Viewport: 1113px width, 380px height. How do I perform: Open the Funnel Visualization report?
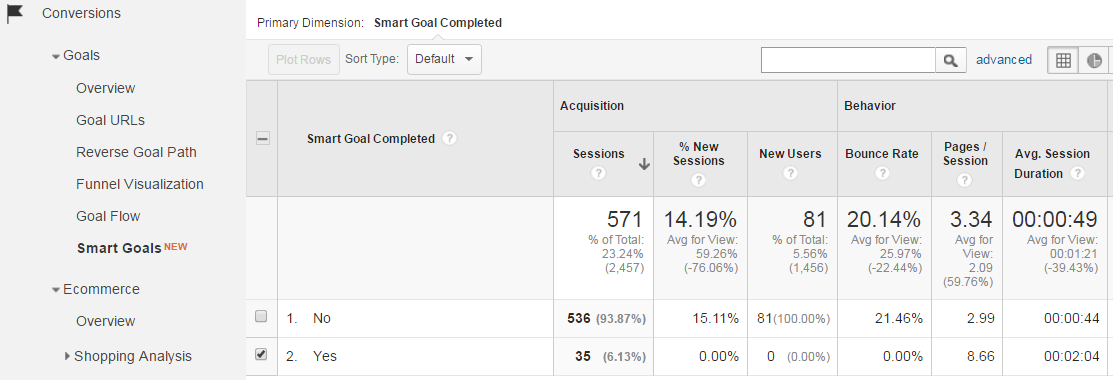[140, 184]
